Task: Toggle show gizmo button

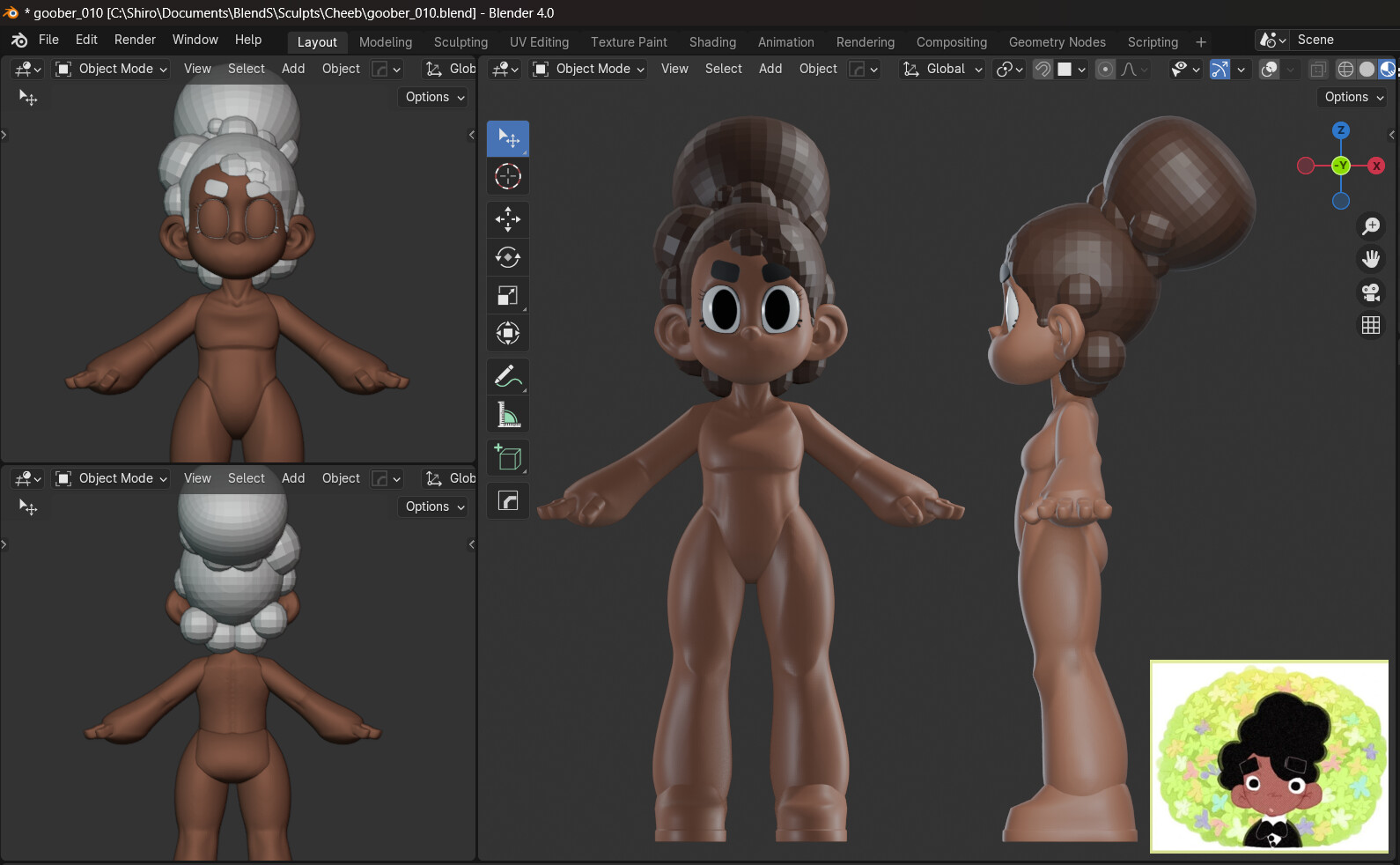Action: tap(1219, 69)
